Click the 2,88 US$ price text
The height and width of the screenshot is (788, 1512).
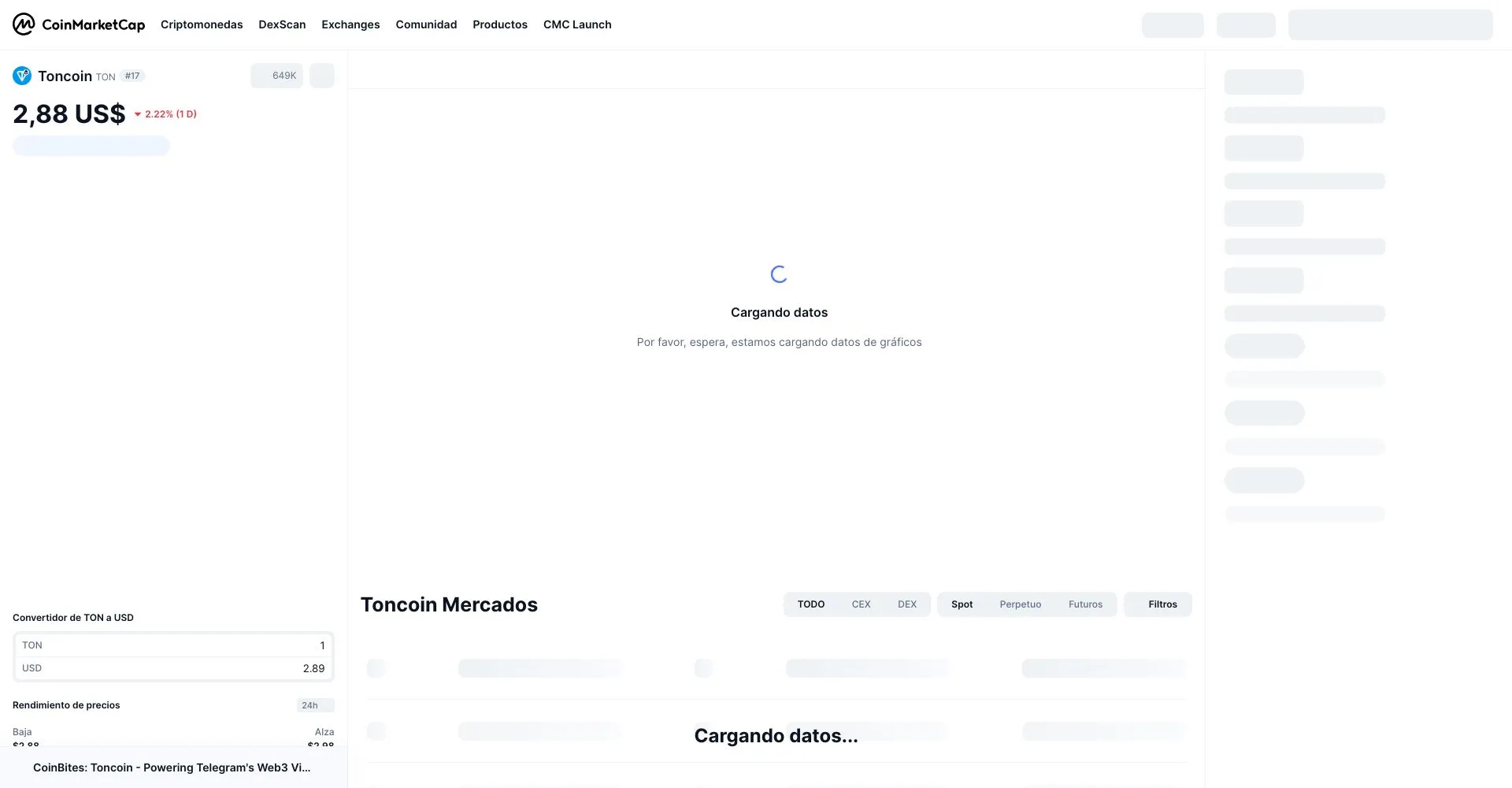pos(69,114)
